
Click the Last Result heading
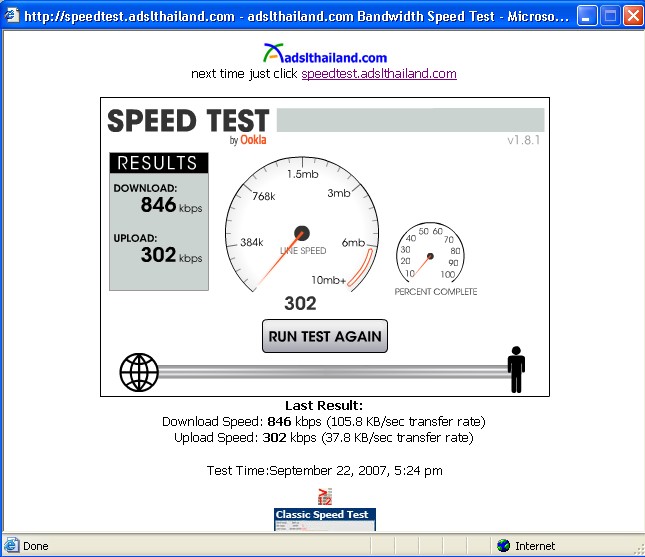[324, 406]
